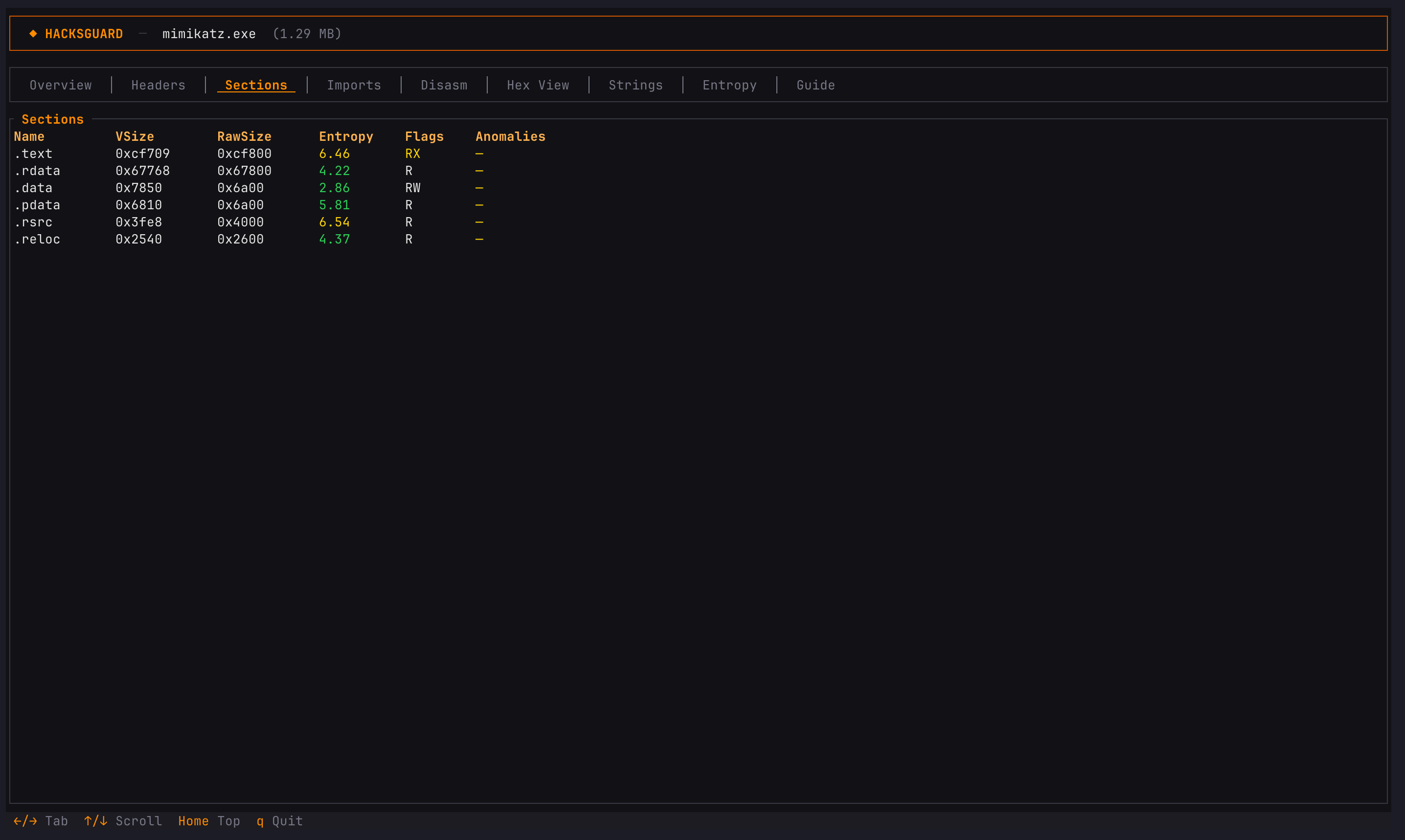Click the entropy value 6.46

click(334, 154)
